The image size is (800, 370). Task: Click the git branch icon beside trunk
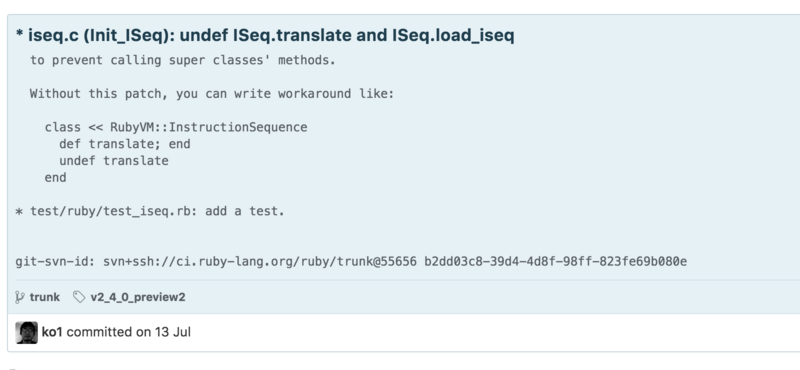pos(19,297)
